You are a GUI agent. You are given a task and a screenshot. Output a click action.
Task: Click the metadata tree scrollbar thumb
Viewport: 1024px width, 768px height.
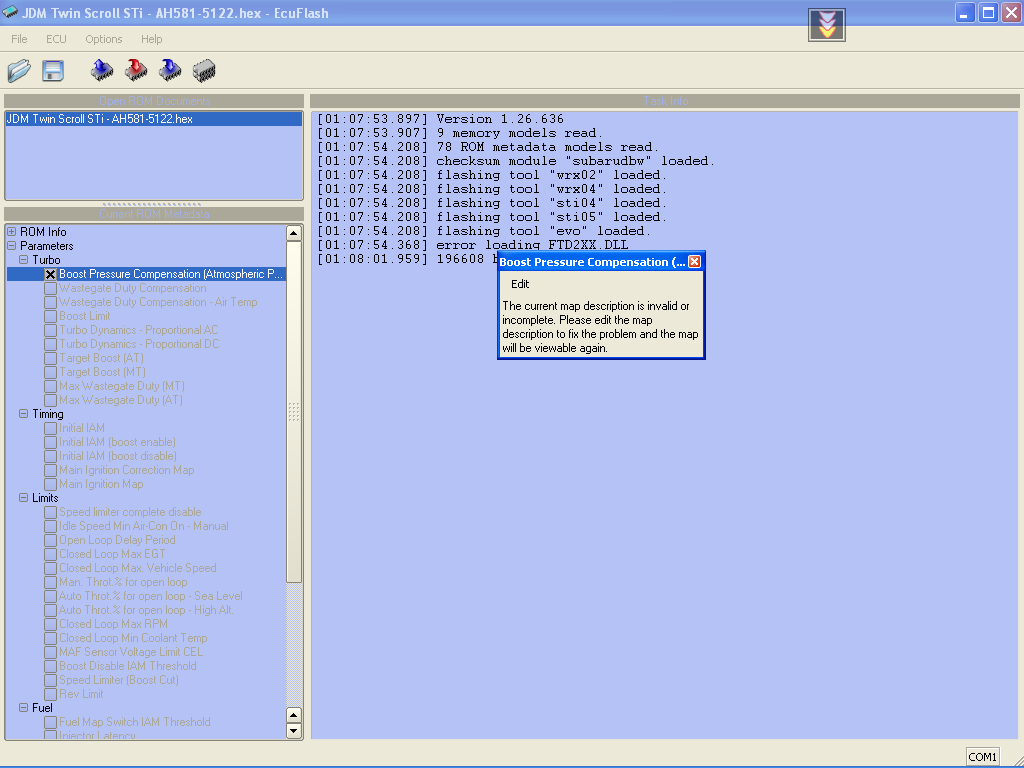(294, 411)
